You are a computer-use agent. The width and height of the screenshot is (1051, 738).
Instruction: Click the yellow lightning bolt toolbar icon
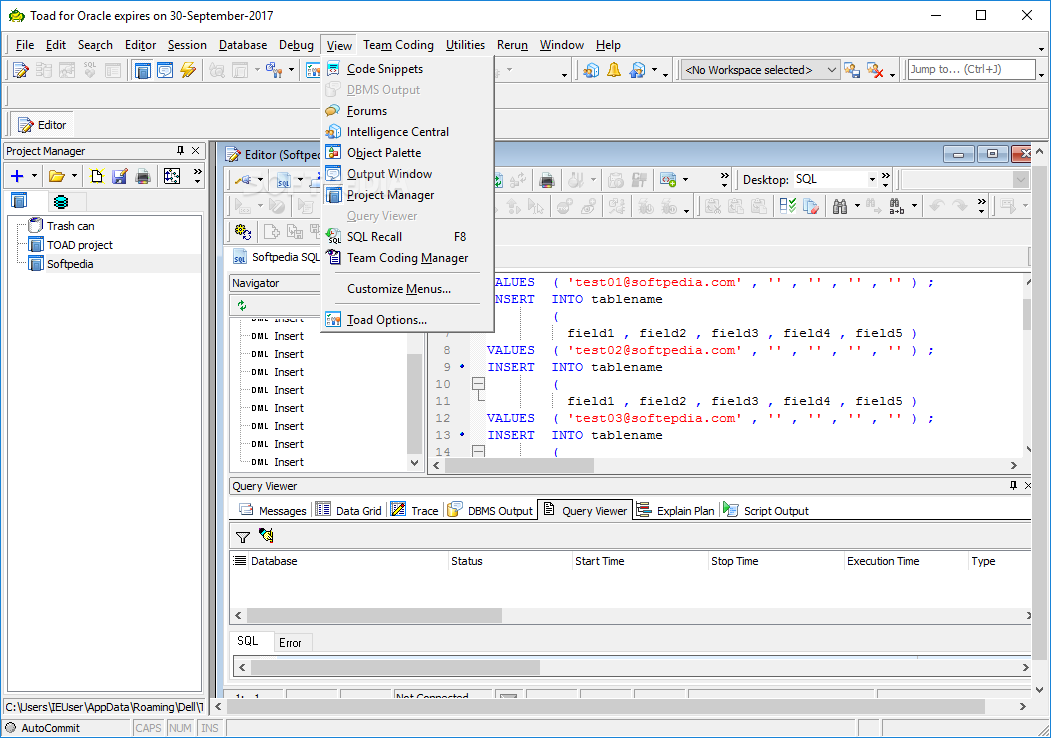pyautogui.click(x=188, y=70)
